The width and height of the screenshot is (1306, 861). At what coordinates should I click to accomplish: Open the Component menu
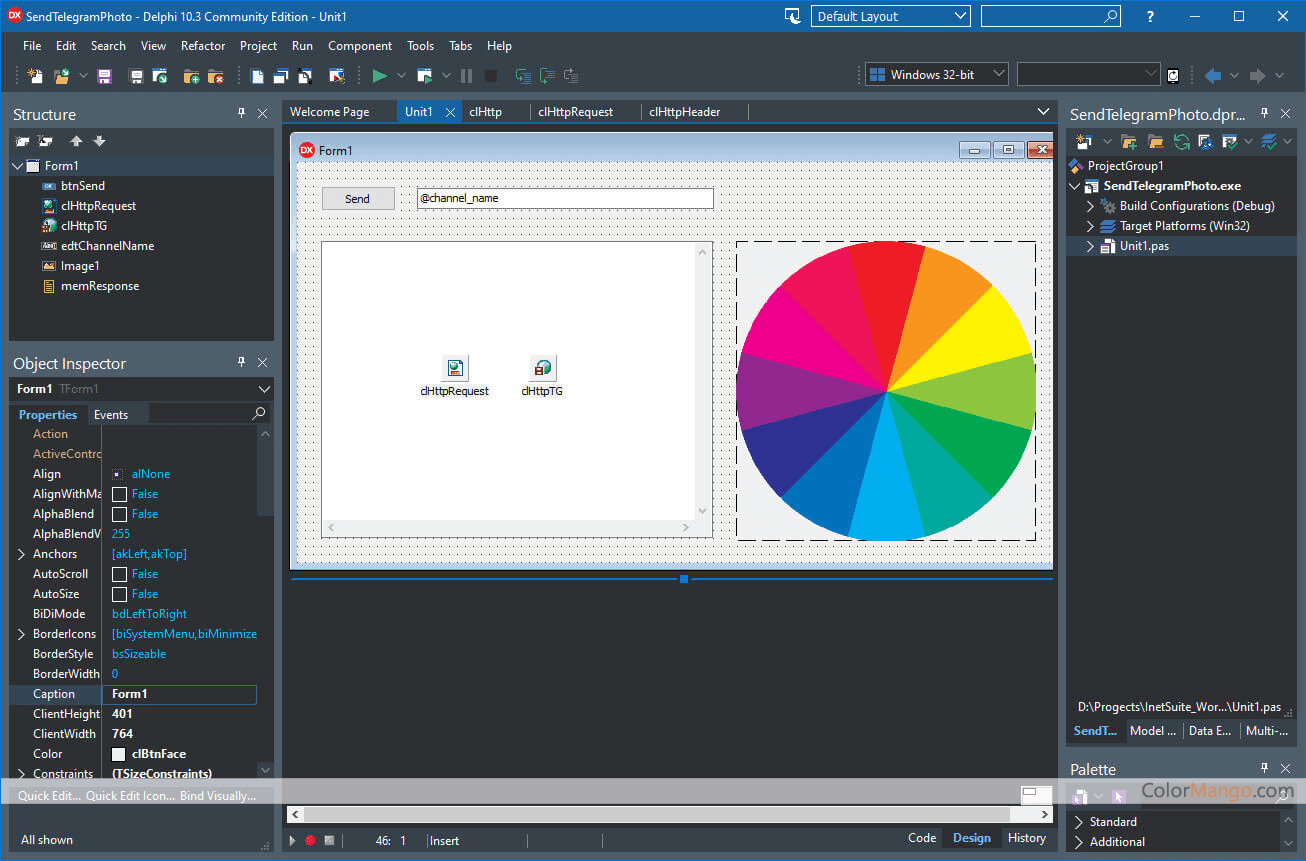(x=360, y=46)
